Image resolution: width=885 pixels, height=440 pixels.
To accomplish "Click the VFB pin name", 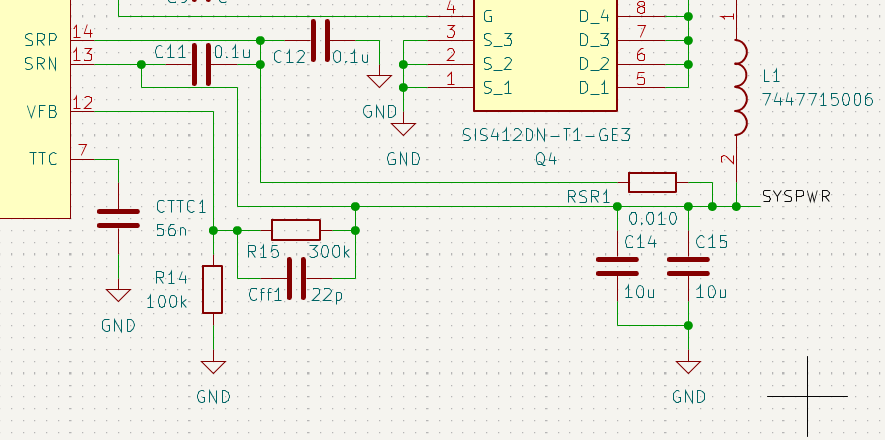I will coord(42,112).
